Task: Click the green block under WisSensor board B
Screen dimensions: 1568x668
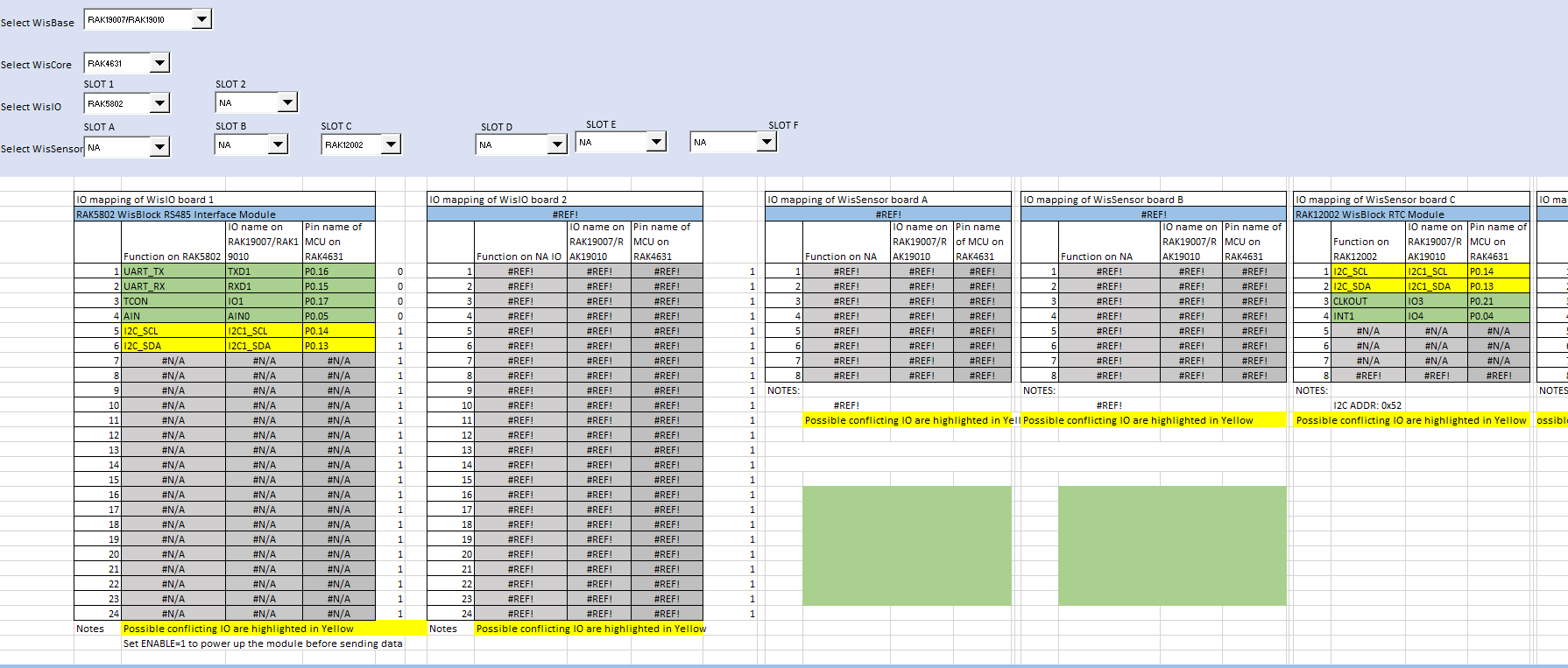Action: tap(1171, 545)
